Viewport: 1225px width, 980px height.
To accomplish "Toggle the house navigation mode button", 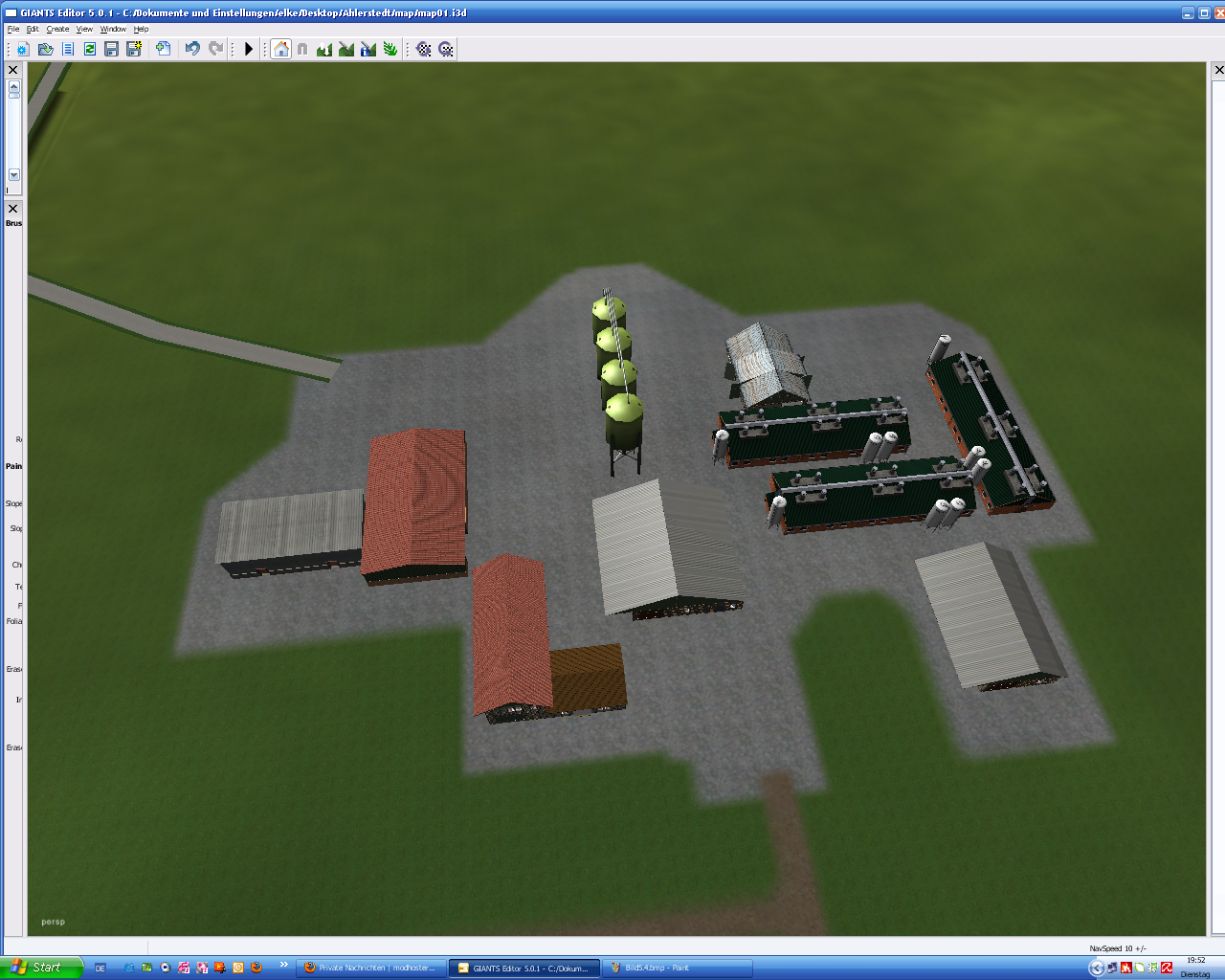I will (280, 49).
